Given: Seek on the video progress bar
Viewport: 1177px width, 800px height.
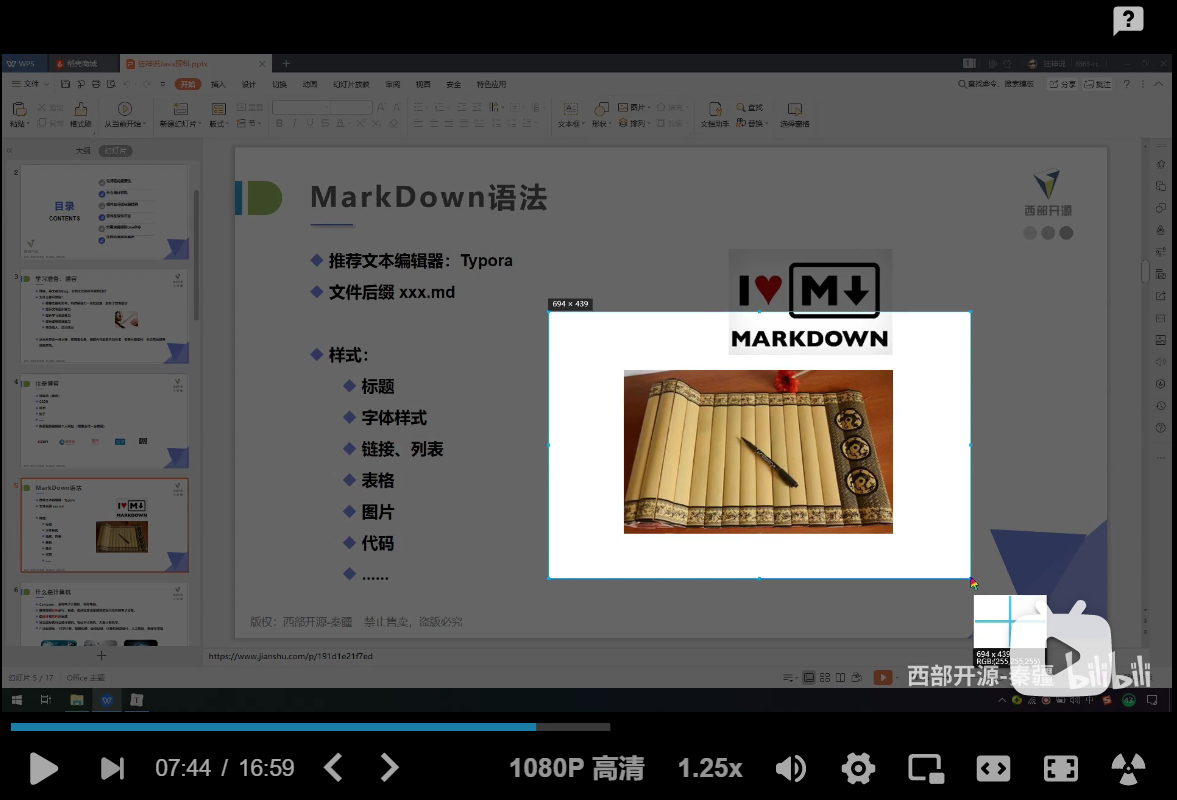Looking at the screenshot, I should 310,726.
